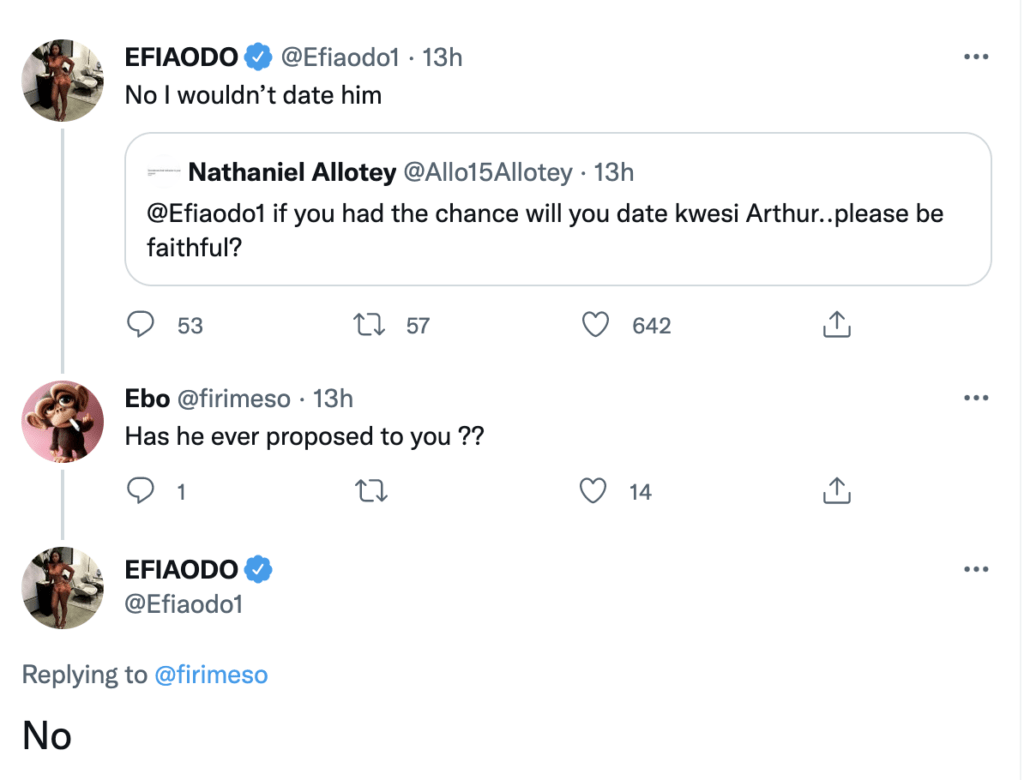The width and height of the screenshot is (1024, 780).
Task: Reply to Ebo's tweet
Action: (142, 491)
